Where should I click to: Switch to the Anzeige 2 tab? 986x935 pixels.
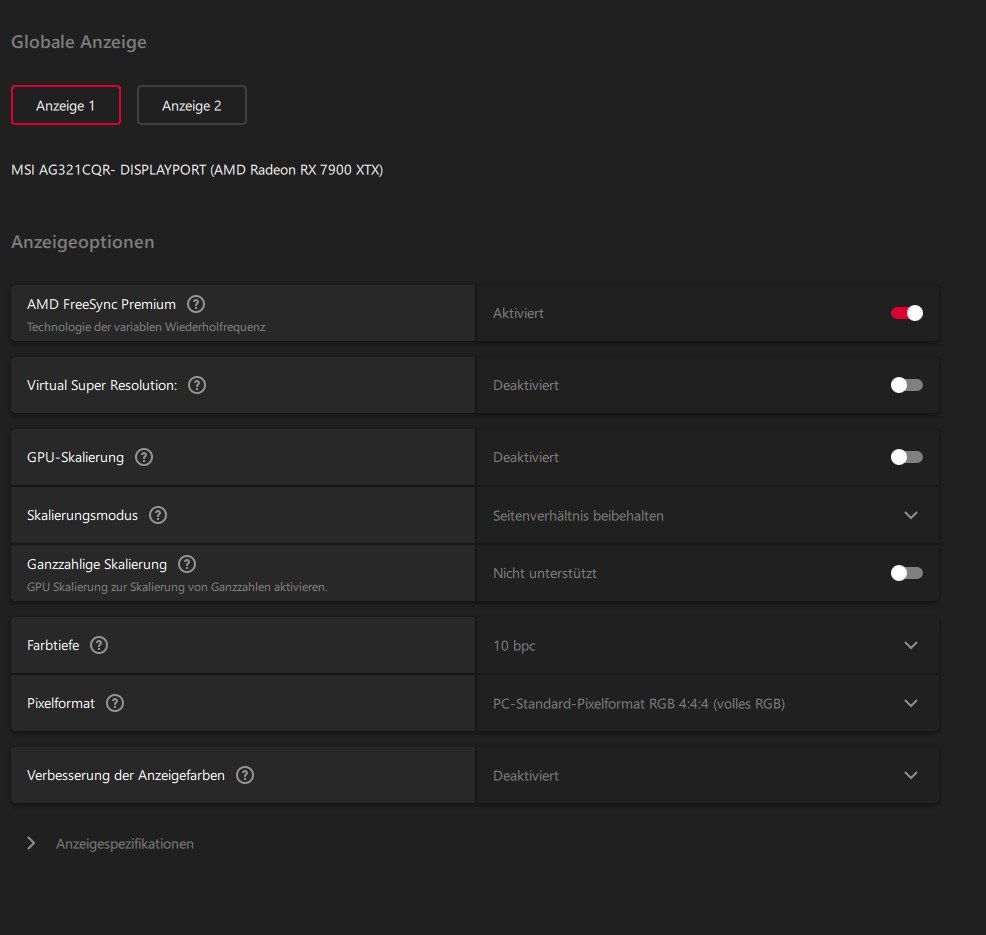coord(192,105)
